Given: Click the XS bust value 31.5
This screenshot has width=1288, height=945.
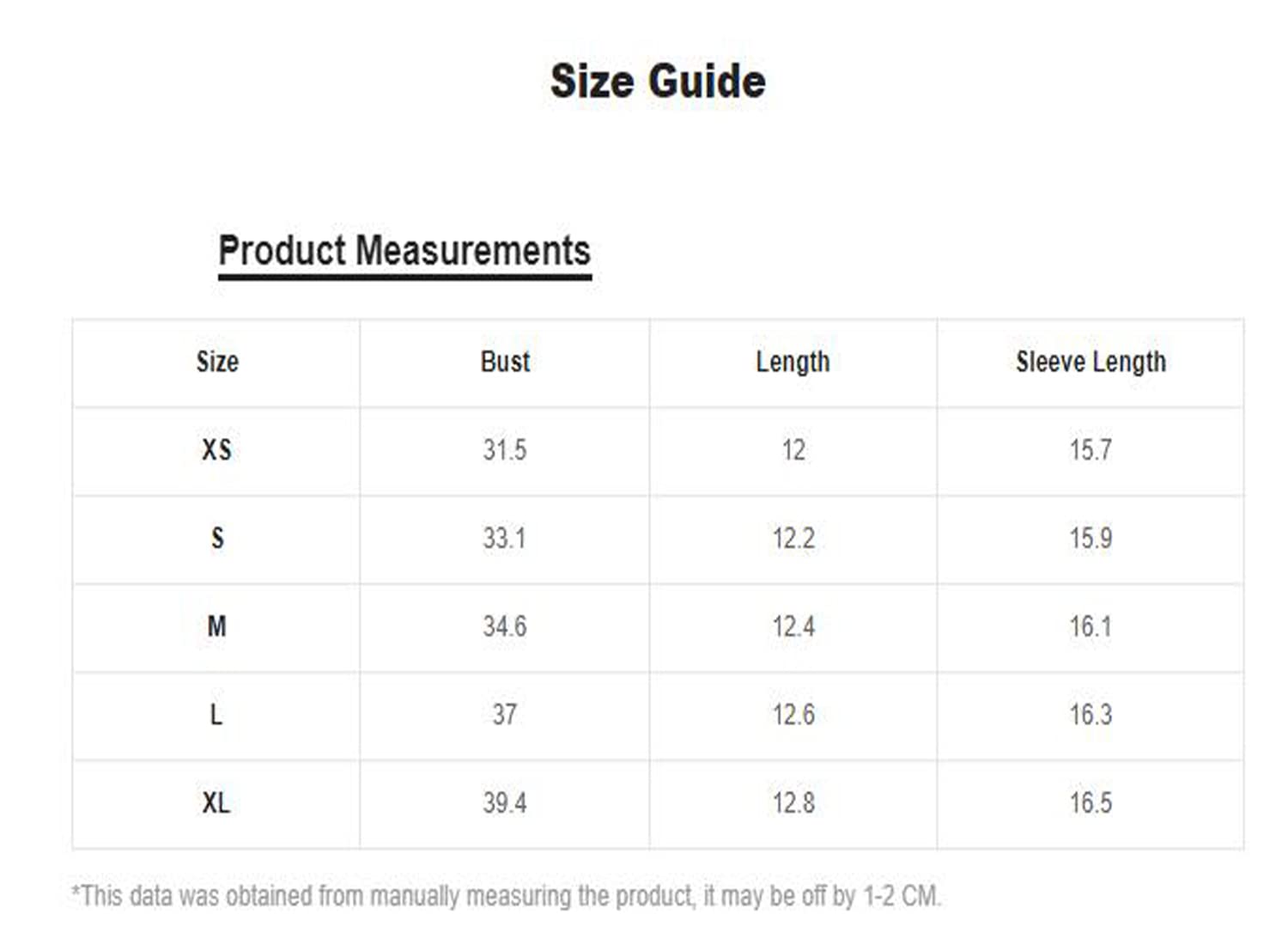Looking at the screenshot, I should pos(504,449).
